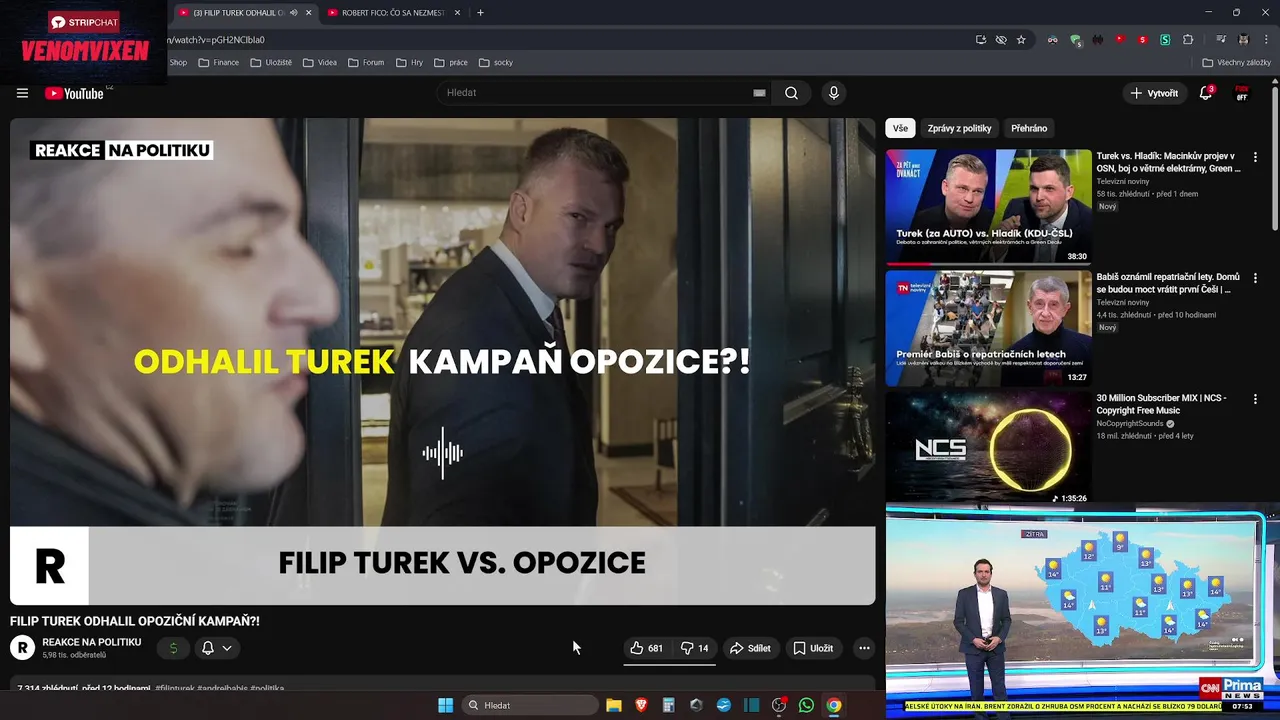Dislike the video showing 14
Screen dimensions: 1280x720
point(695,648)
